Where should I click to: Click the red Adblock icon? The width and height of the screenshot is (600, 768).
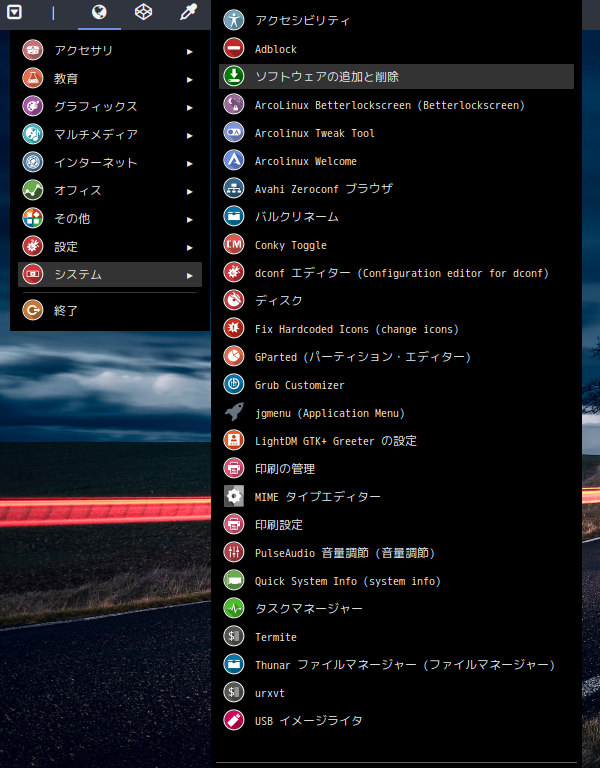(x=234, y=48)
